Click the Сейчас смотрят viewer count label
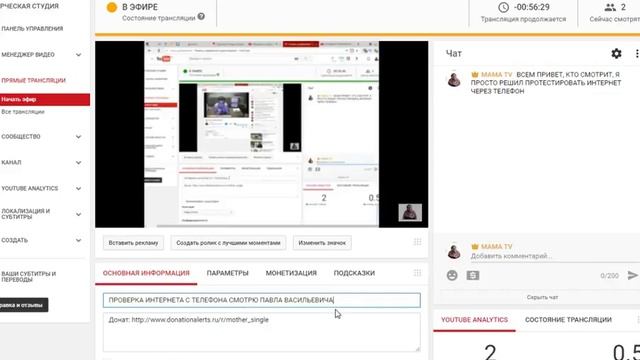Screen dimensions: 640x360 (x=615, y=19)
